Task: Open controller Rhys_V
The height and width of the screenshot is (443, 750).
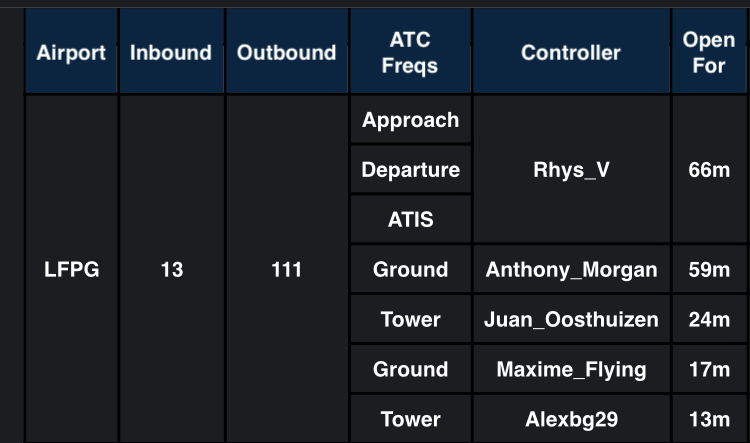Action: [x=571, y=170]
